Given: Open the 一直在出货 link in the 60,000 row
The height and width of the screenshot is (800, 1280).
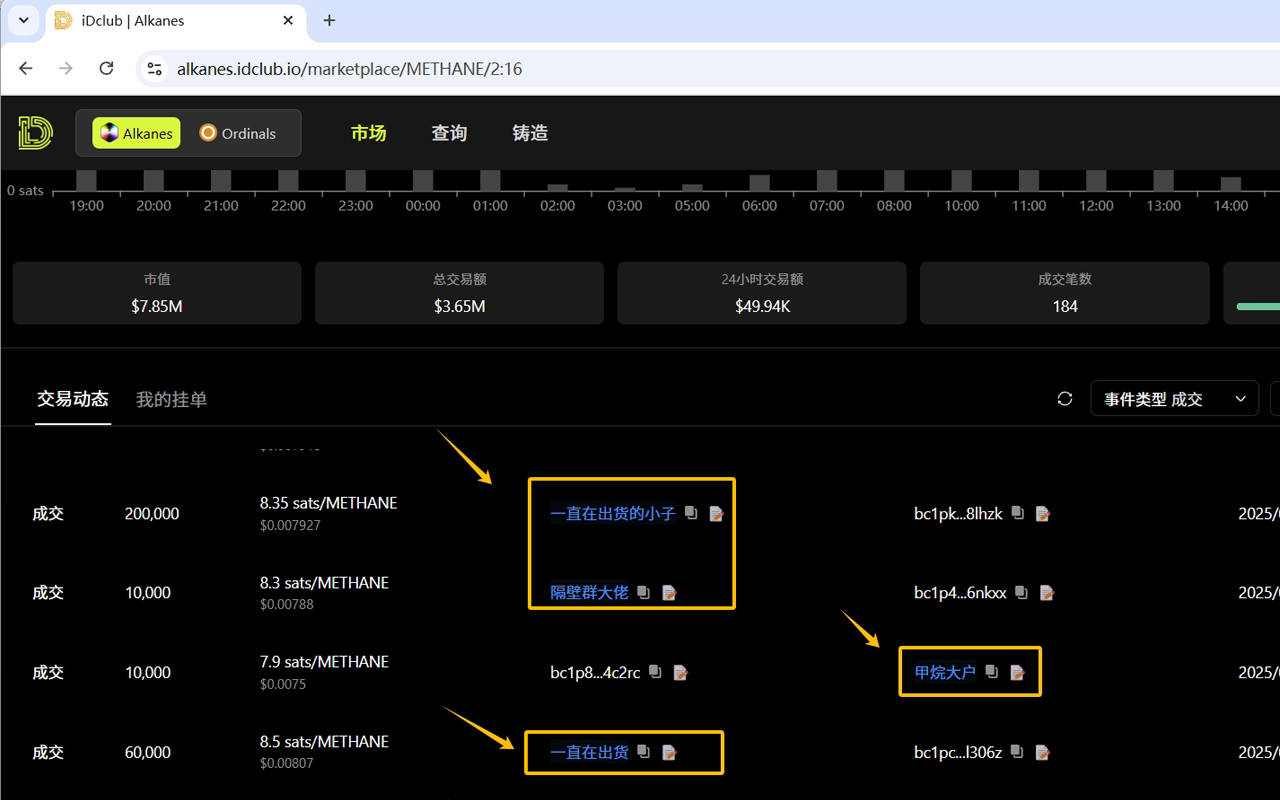Looking at the screenshot, I should coord(589,752).
